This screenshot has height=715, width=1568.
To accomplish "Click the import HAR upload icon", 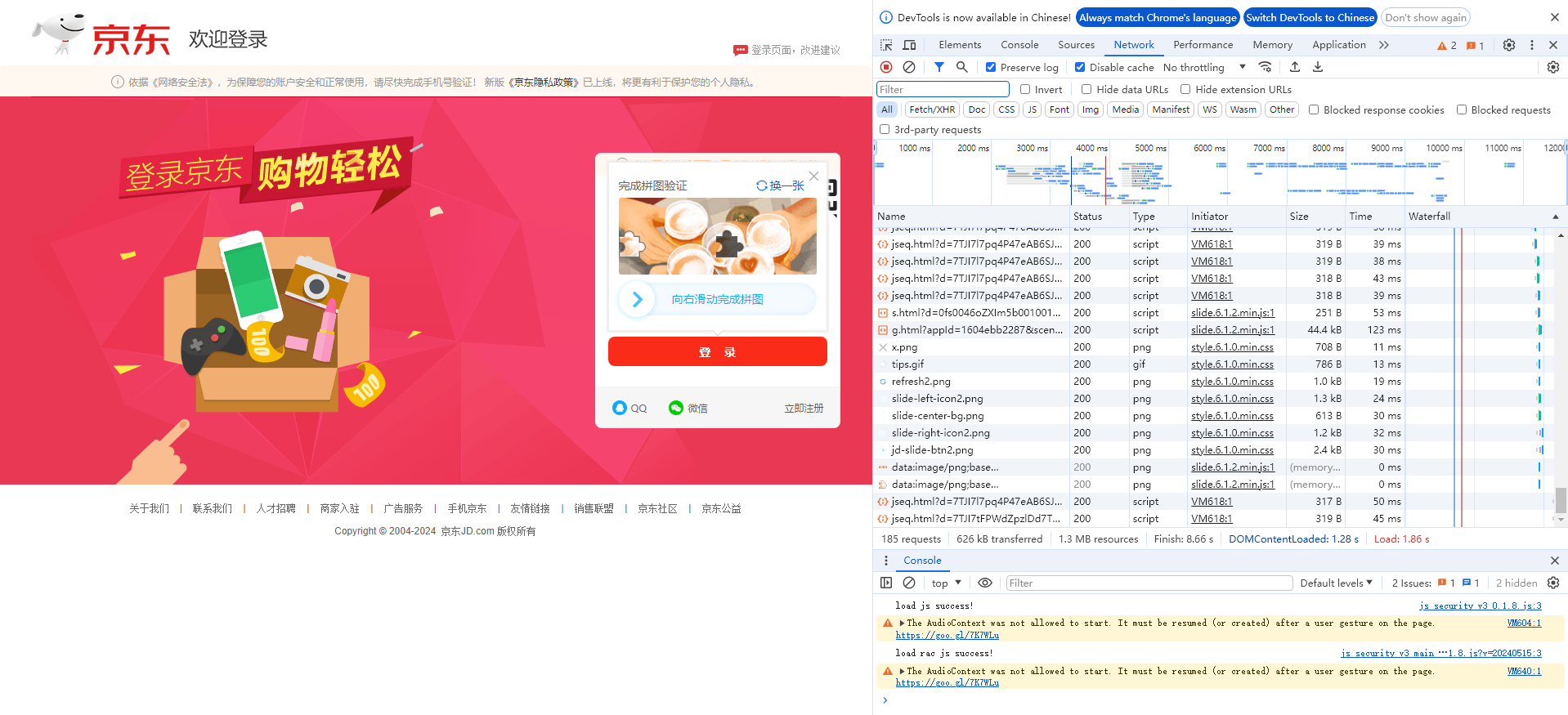I will [1295, 67].
